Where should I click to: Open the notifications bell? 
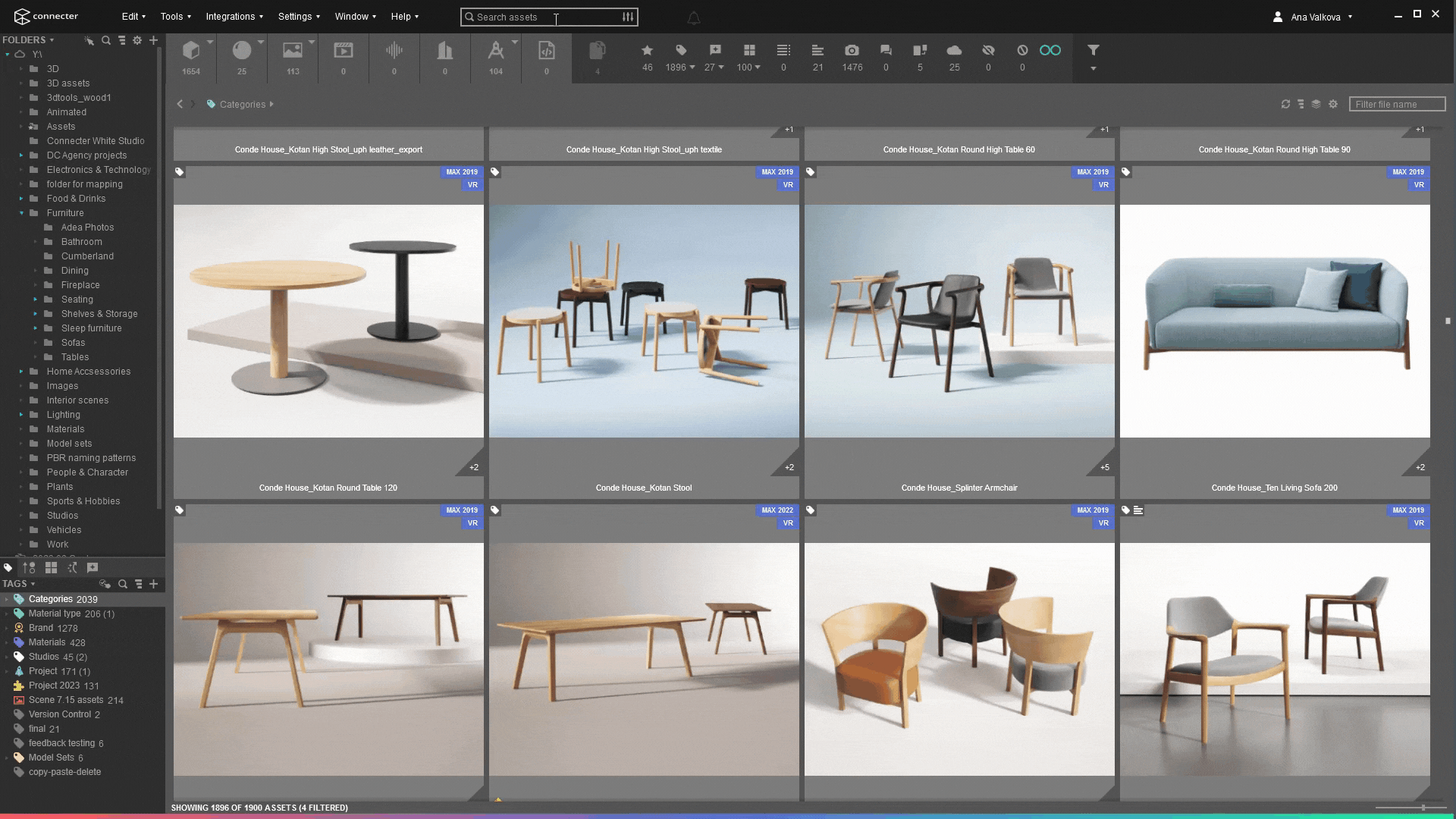coord(694,17)
